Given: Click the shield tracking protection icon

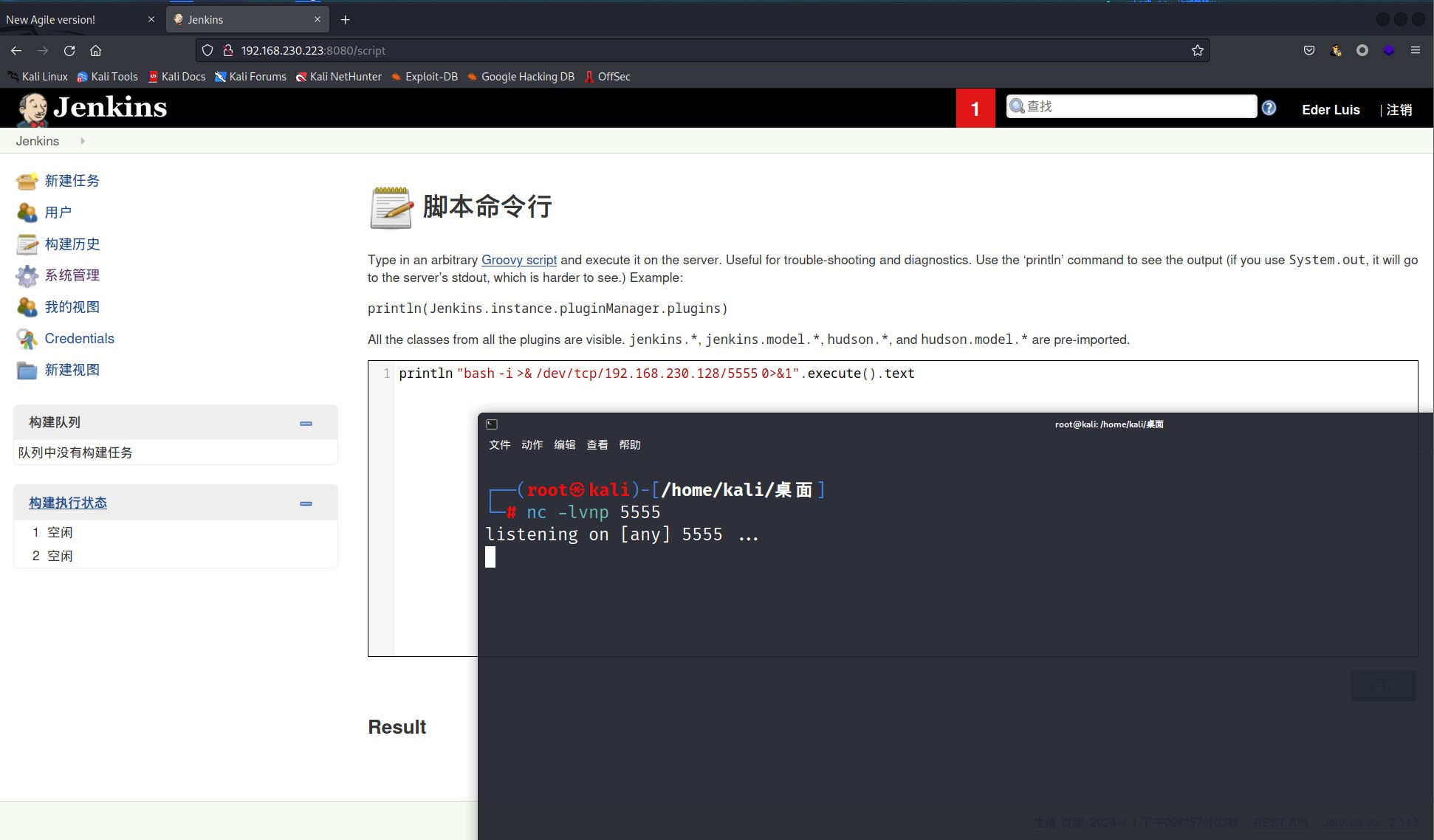Looking at the screenshot, I should [x=207, y=50].
